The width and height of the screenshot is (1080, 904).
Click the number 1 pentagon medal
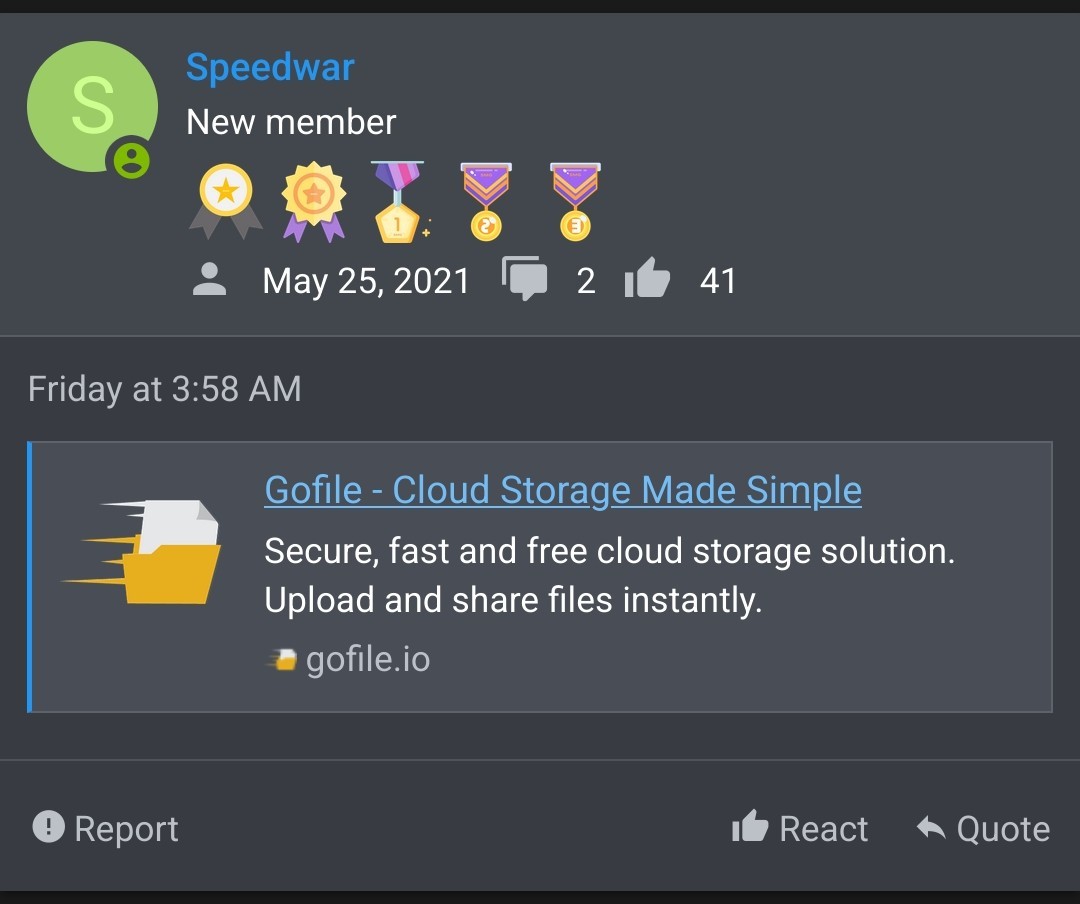[399, 202]
